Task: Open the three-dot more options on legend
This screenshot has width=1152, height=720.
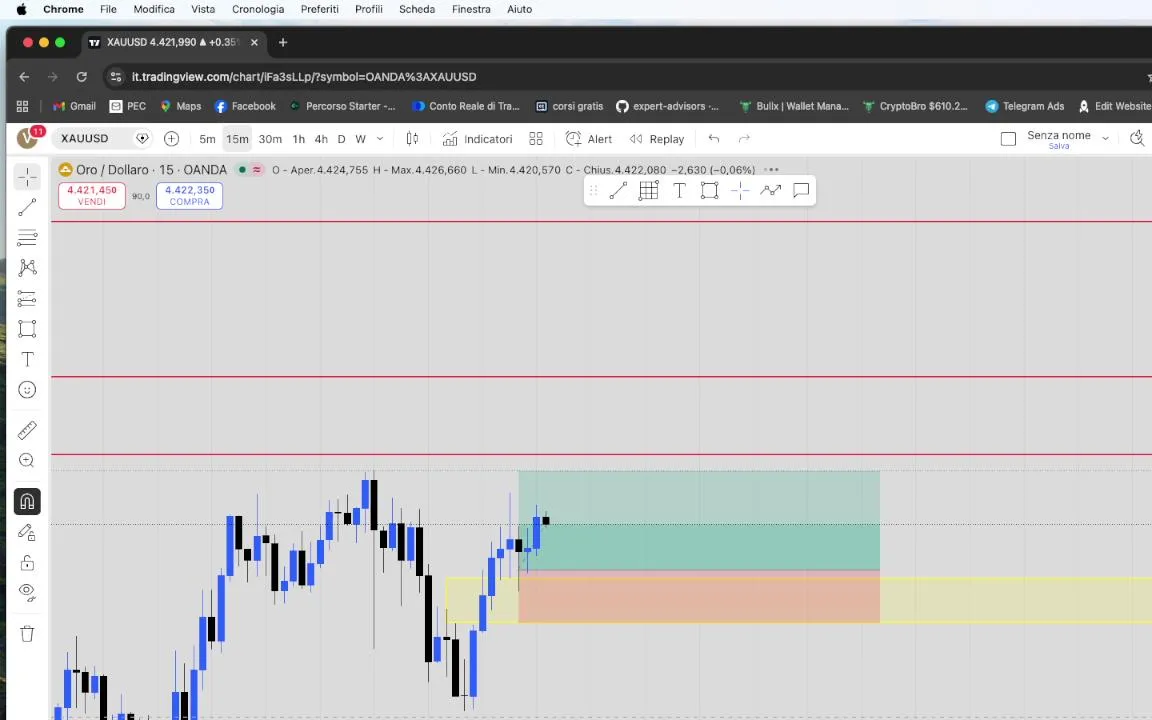Action: click(x=771, y=170)
